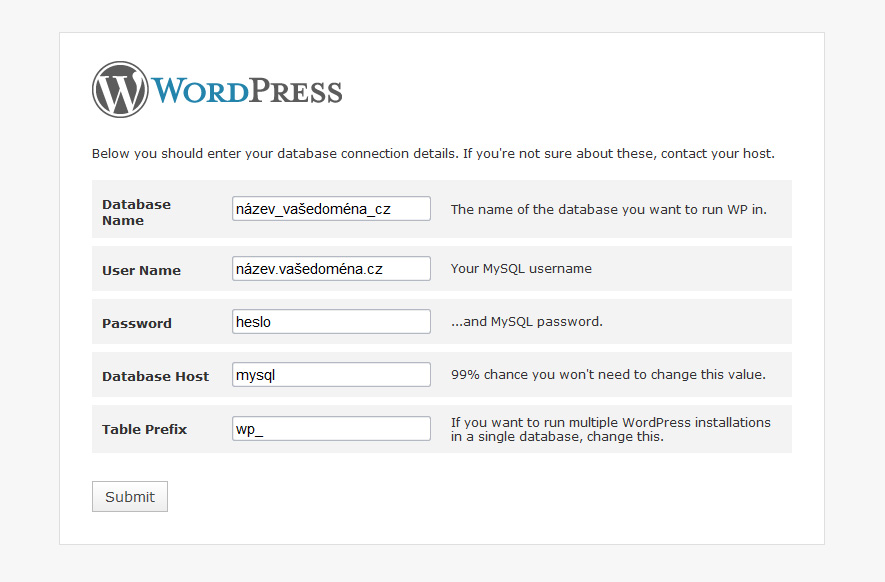Image resolution: width=885 pixels, height=582 pixels.
Task: Click the 'Below you should enter' intro text
Action: 433,154
